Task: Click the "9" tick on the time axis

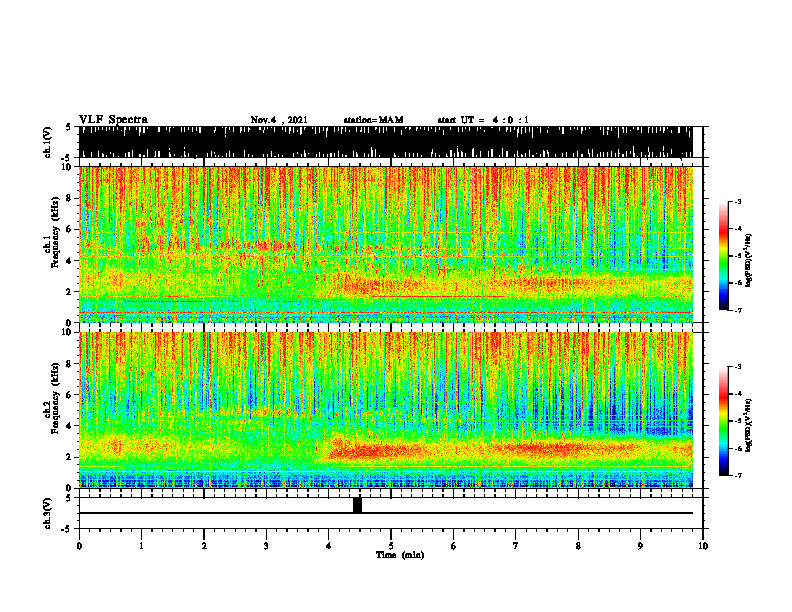Action: point(640,546)
